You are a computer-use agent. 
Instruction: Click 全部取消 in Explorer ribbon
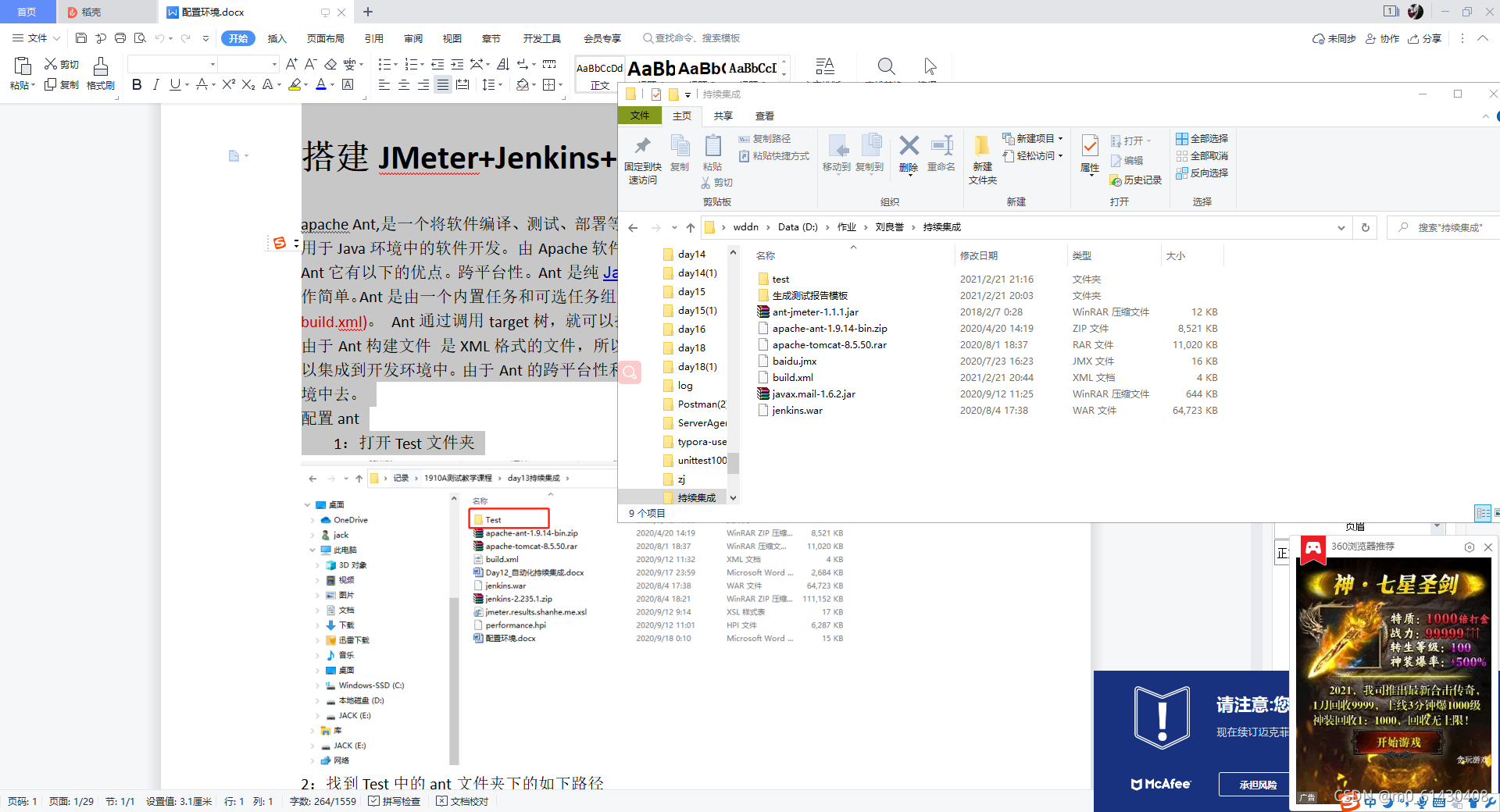1202,155
